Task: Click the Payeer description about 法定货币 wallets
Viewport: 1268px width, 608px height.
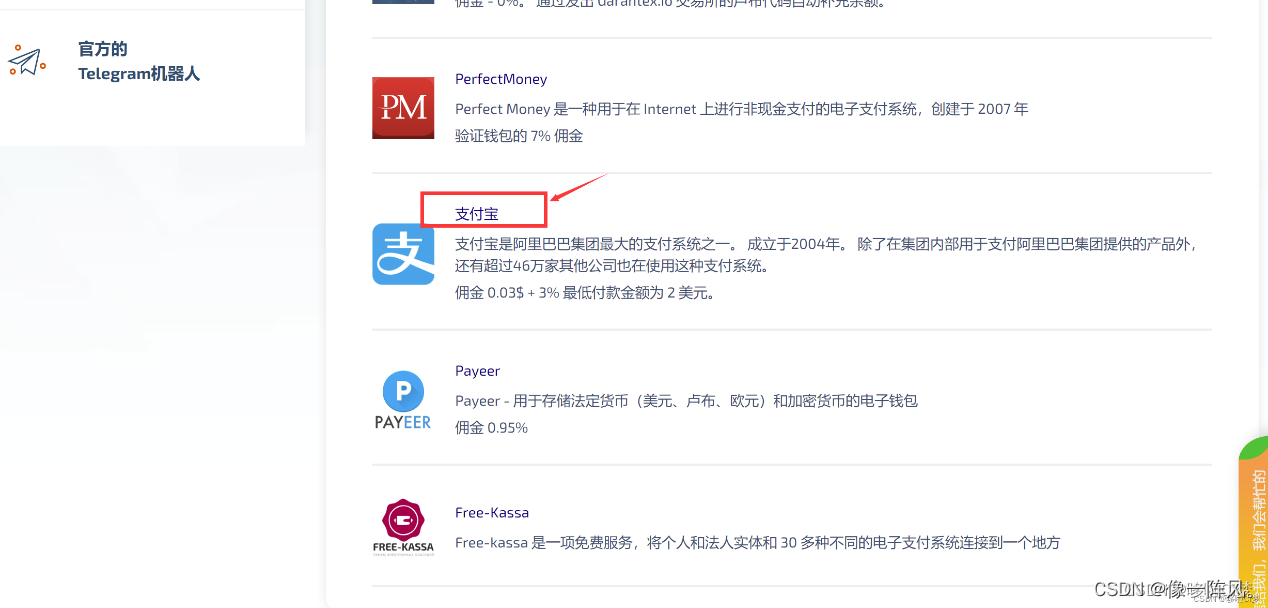Action: click(686, 401)
